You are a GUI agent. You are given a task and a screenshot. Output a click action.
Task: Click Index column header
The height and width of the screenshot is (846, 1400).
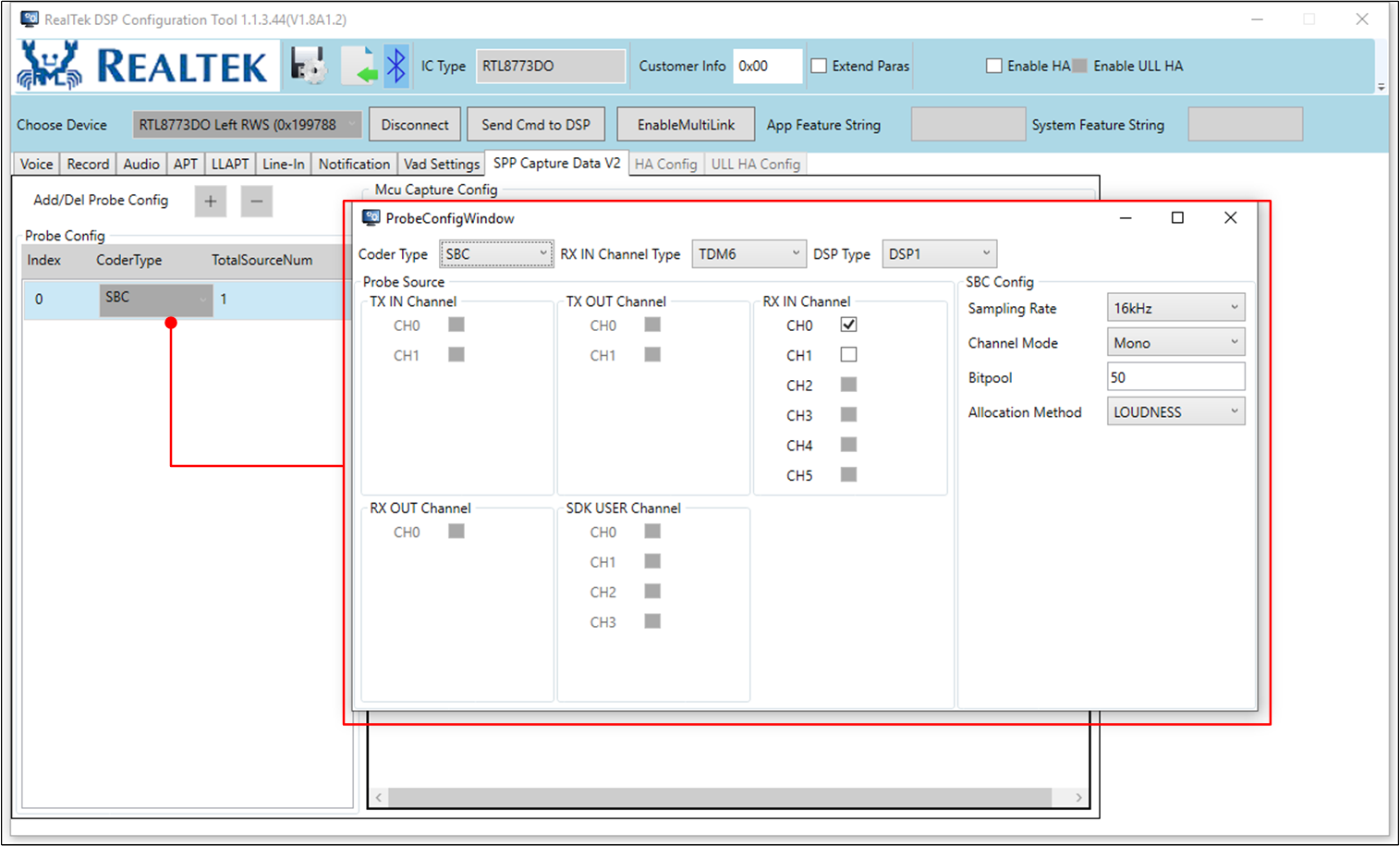(44, 260)
